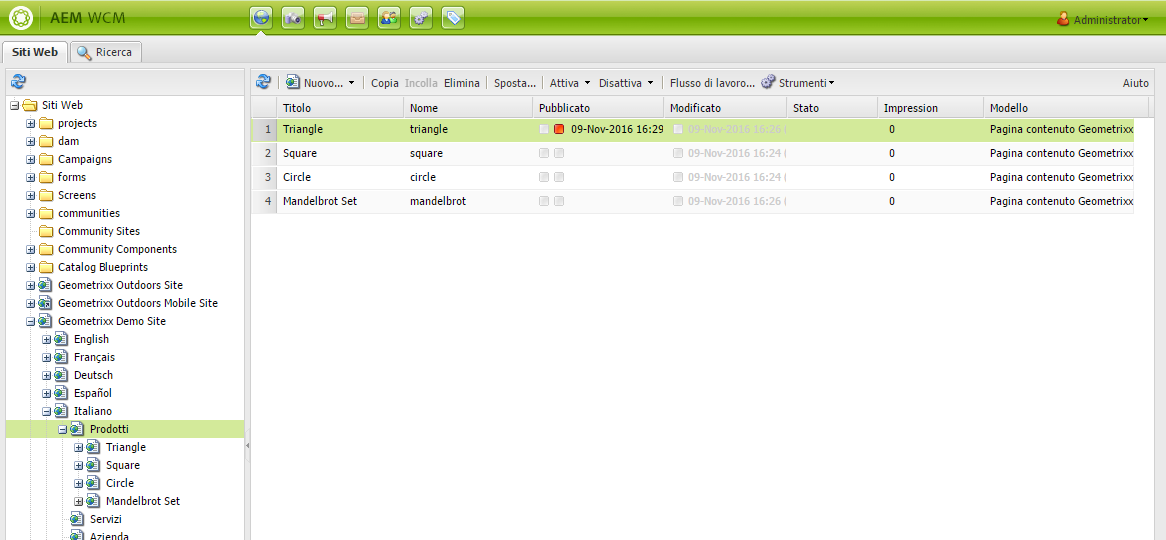Toggle Modificato checkbox for Triangle row
1166x540 pixels.
pyautogui.click(x=678, y=129)
